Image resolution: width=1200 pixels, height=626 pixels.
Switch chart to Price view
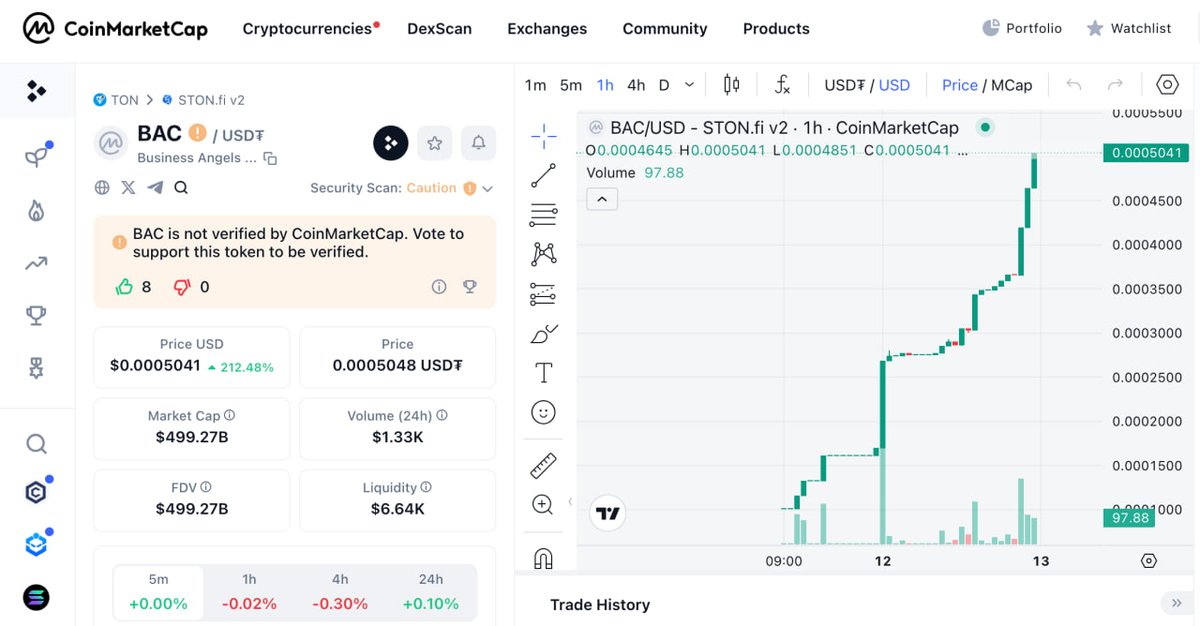point(960,85)
